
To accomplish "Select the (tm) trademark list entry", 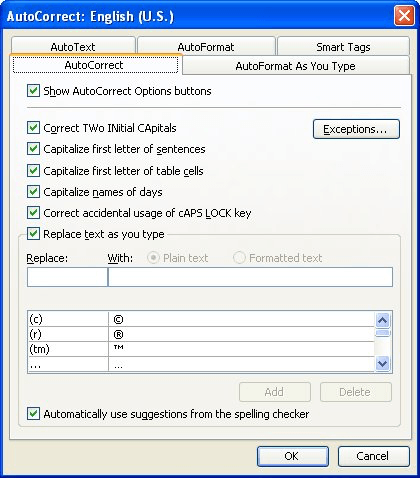I will (x=201, y=349).
